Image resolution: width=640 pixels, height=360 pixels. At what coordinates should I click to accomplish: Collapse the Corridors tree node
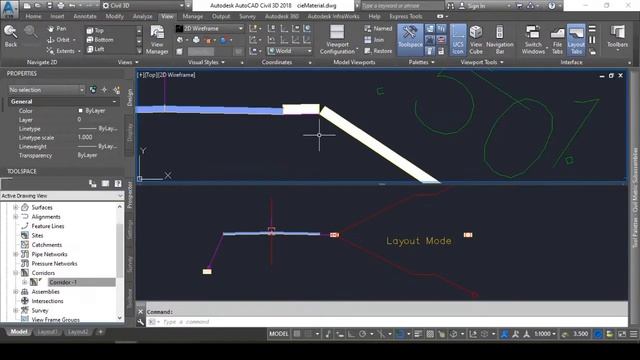tap(16, 273)
